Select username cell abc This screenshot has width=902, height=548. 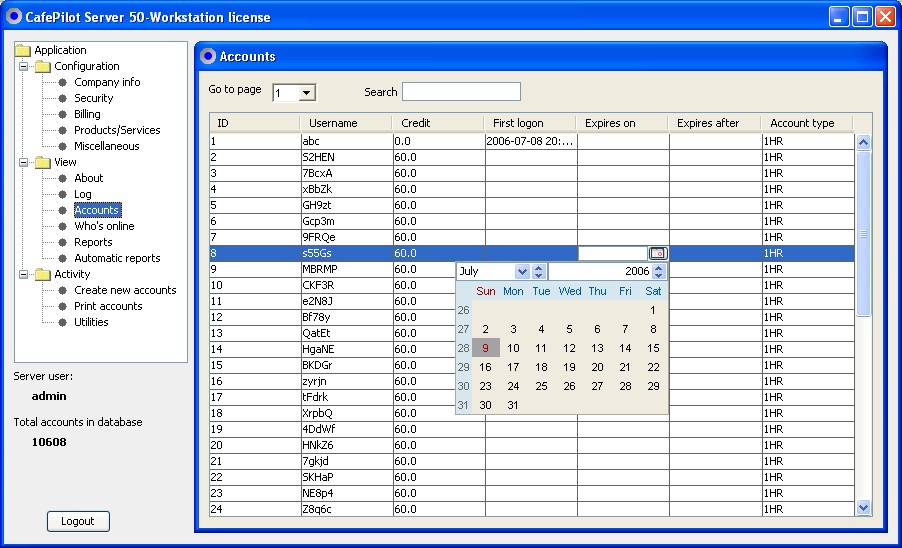pos(347,141)
